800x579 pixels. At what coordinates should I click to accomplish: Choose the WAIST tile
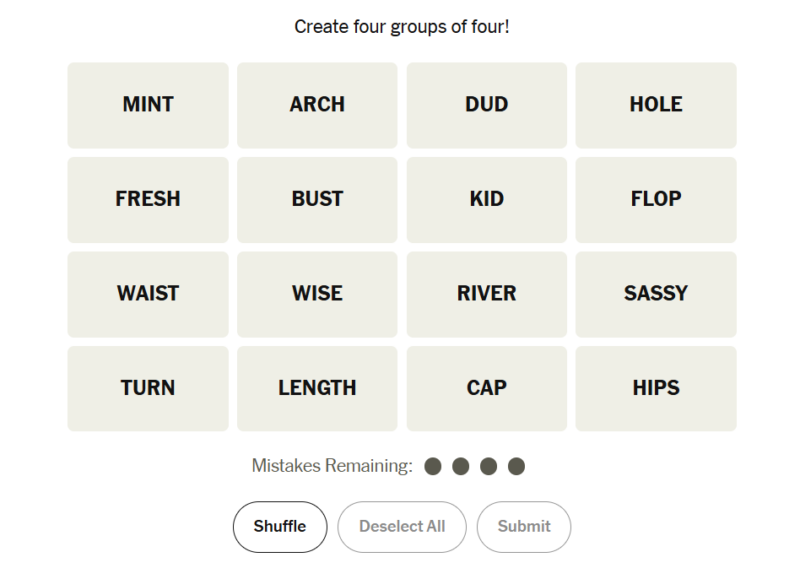pyautogui.click(x=148, y=294)
